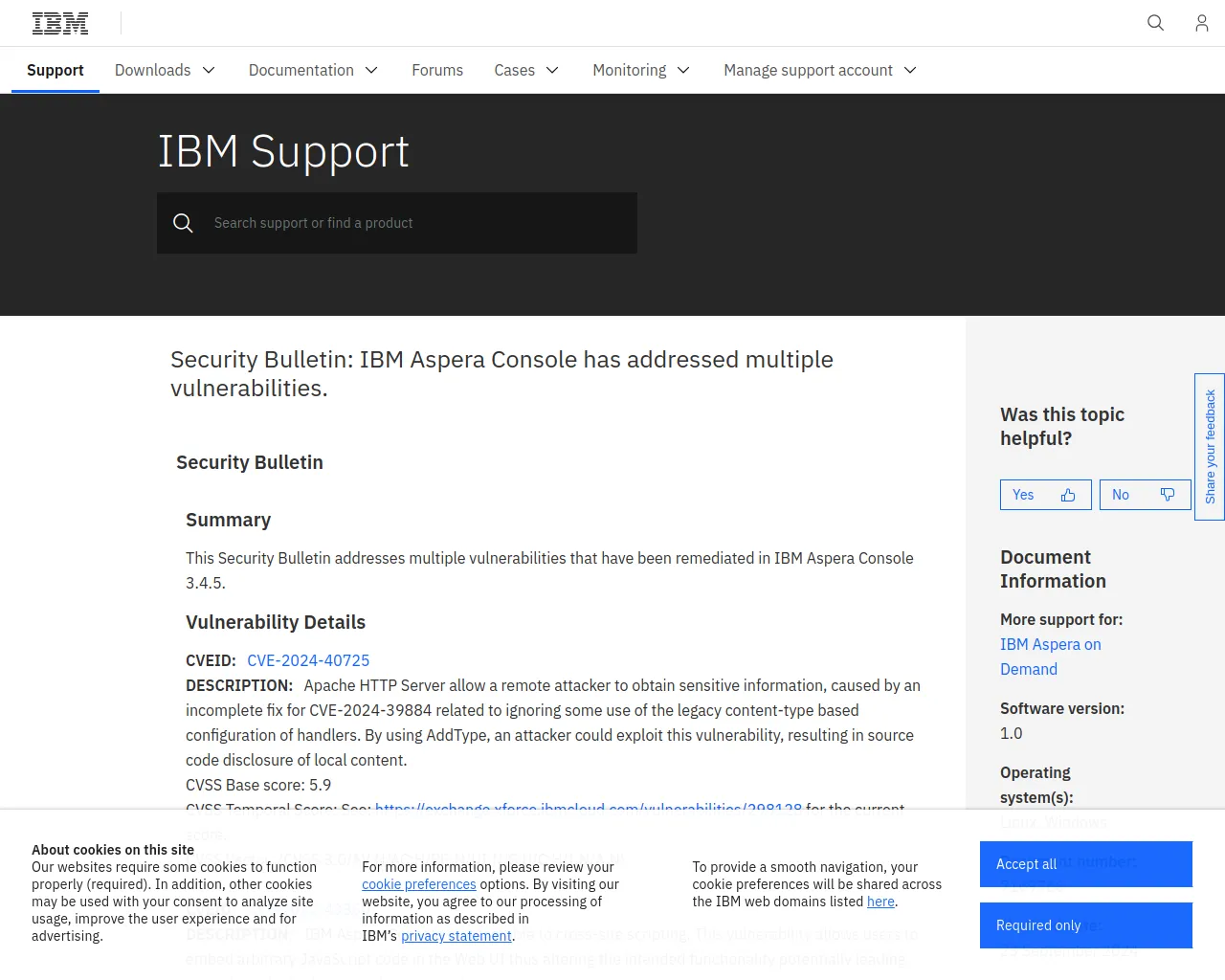1225x980 pixels.
Task: Click the thumbs up icon on the Yes button
Action: coord(1068,495)
